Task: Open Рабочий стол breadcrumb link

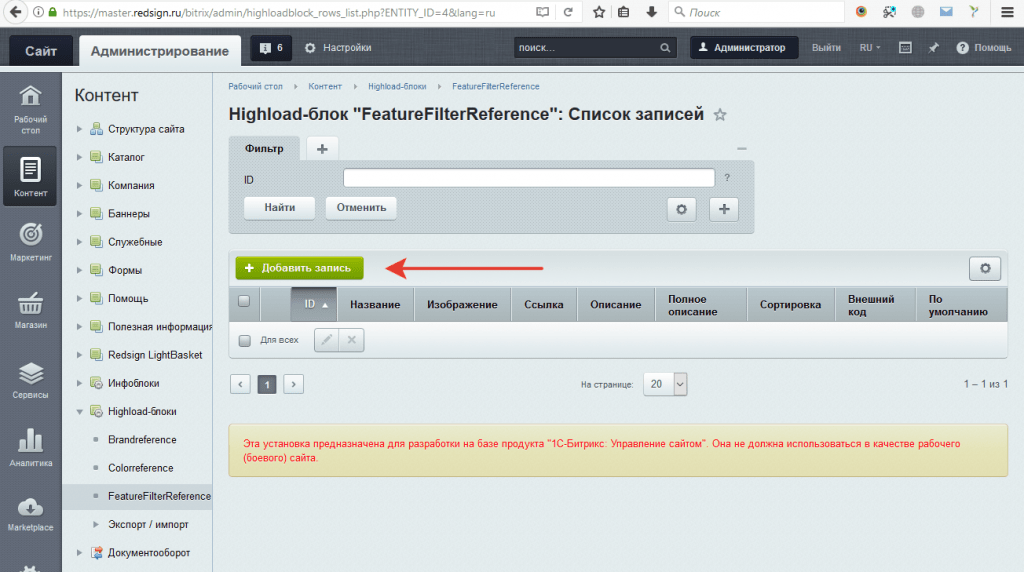Action: click(x=255, y=86)
